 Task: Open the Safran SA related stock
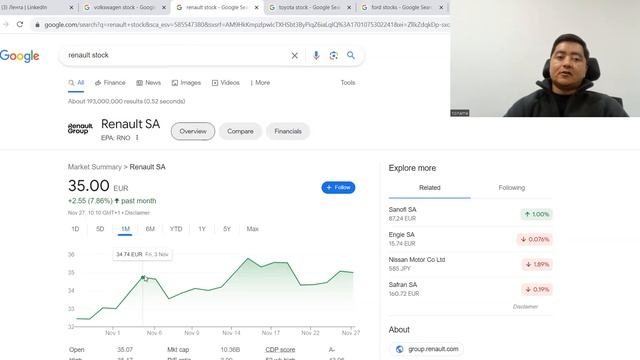470,289
